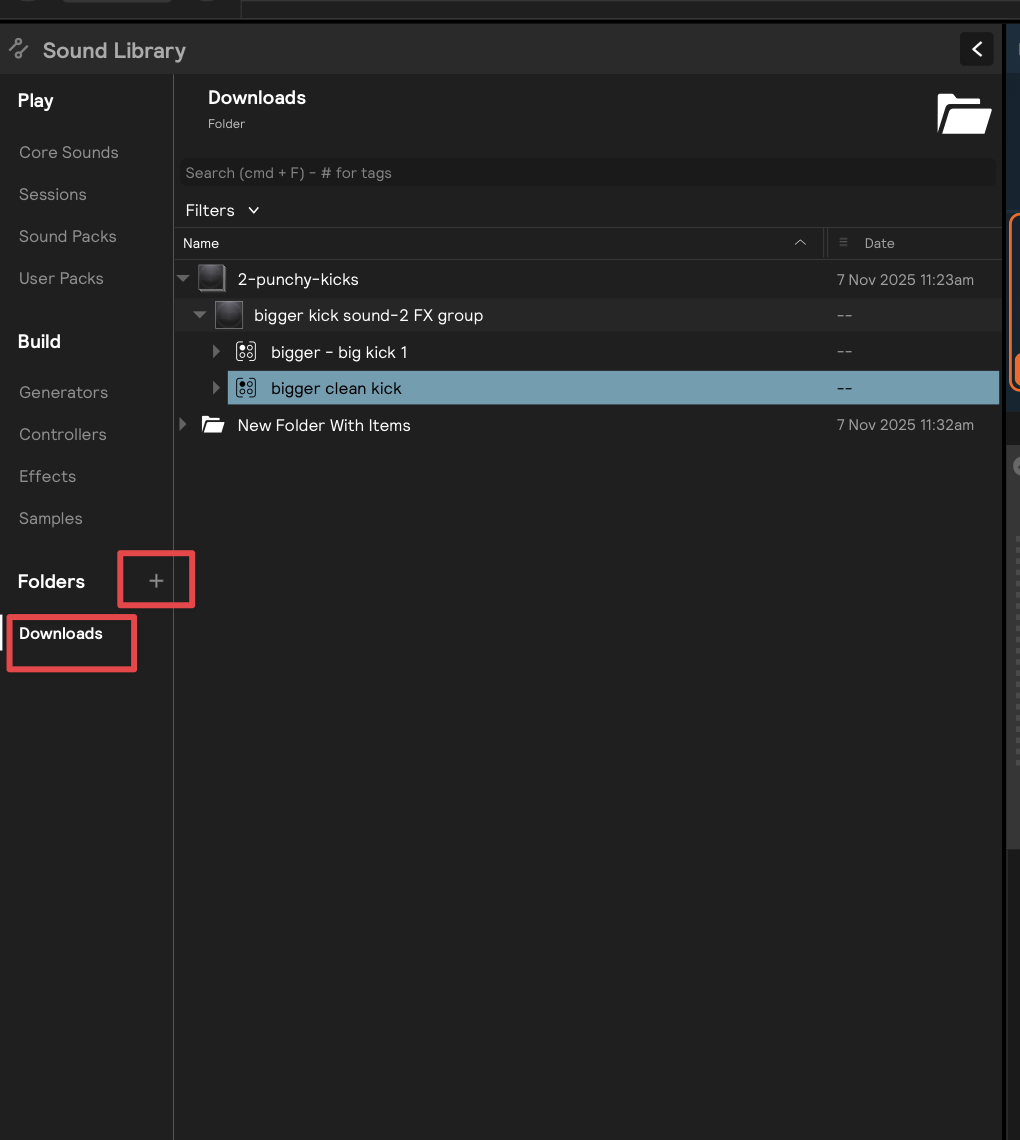This screenshot has height=1140, width=1020.
Task: Expand the New Folder With Items row
Action: point(182,425)
